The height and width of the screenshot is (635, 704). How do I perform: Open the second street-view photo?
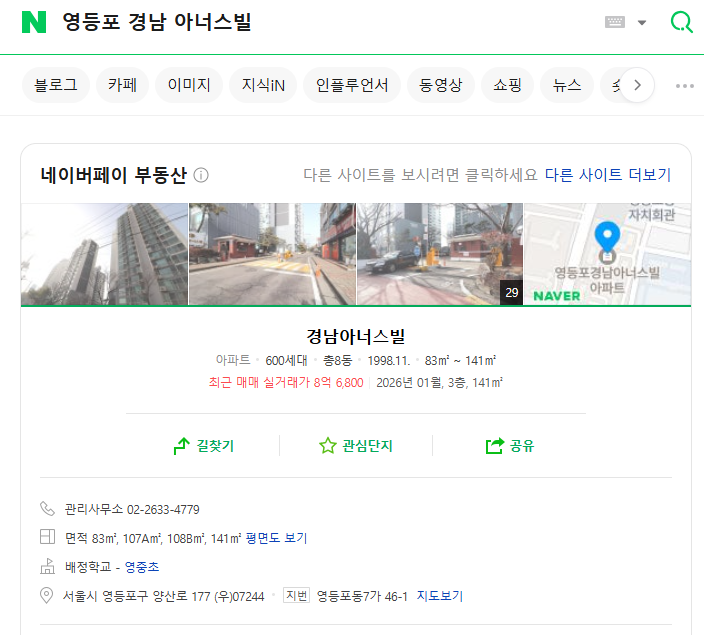(272, 254)
